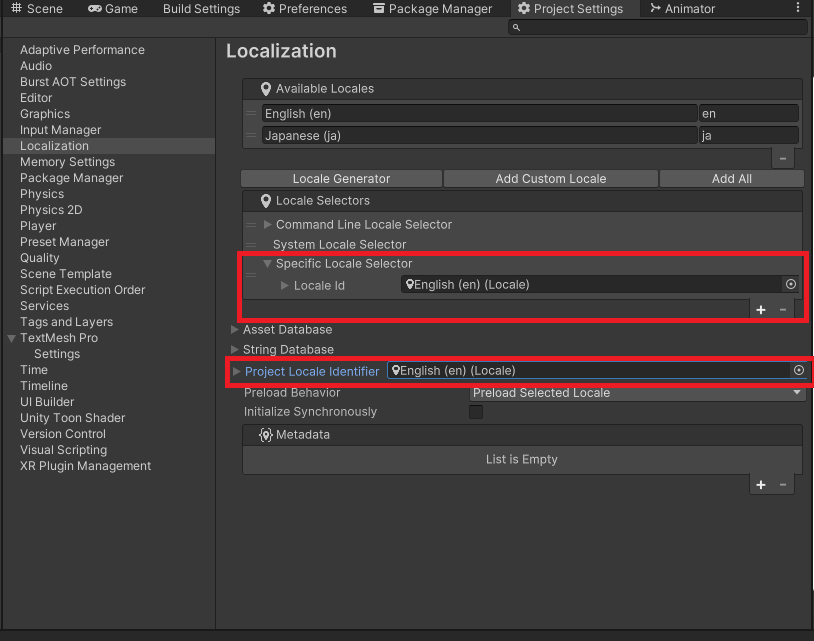814x641 pixels.
Task: Click the System Locale Selector drag handle
Action: [251, 244]
